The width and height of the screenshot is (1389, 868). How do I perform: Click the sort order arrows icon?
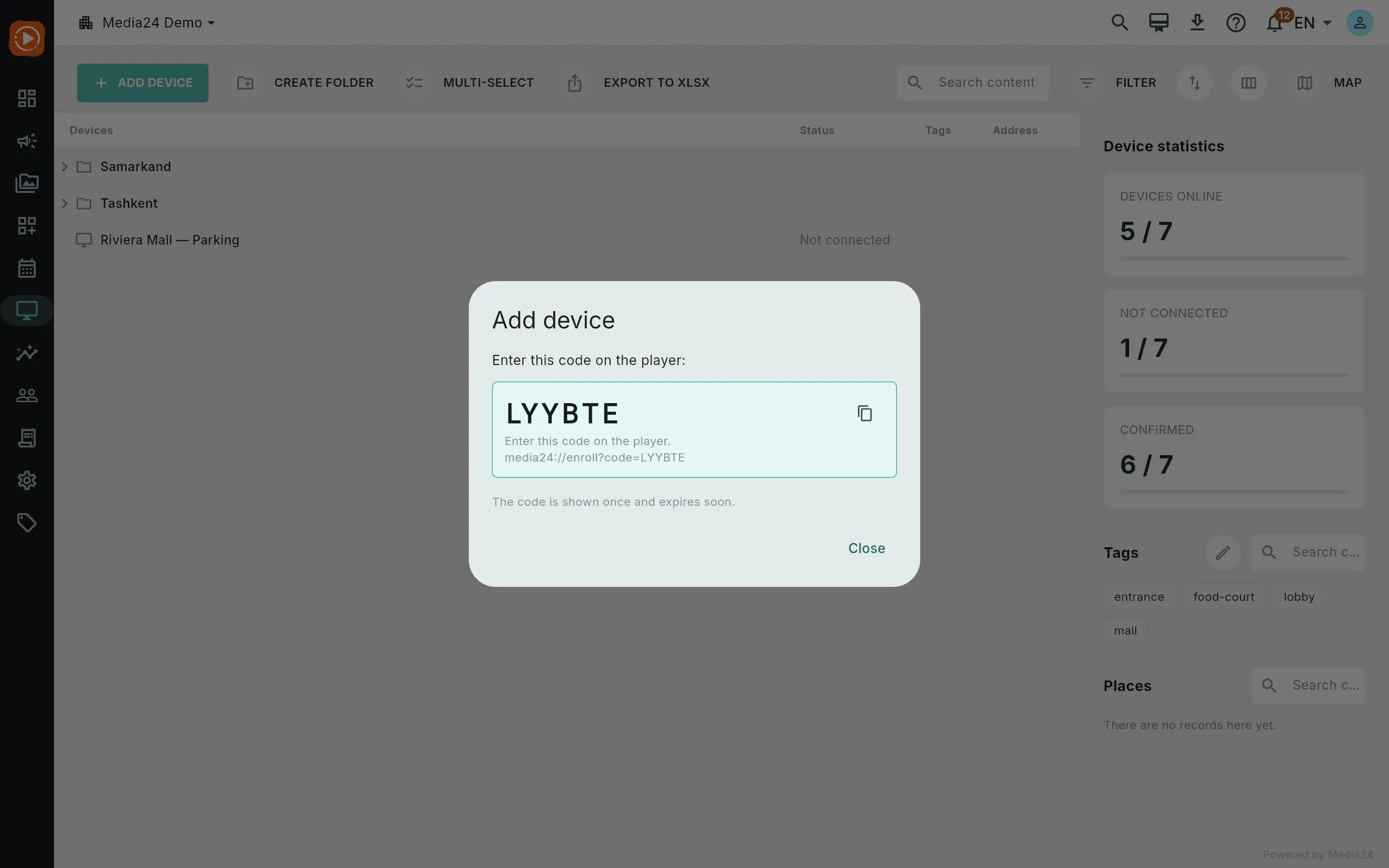1195,82
